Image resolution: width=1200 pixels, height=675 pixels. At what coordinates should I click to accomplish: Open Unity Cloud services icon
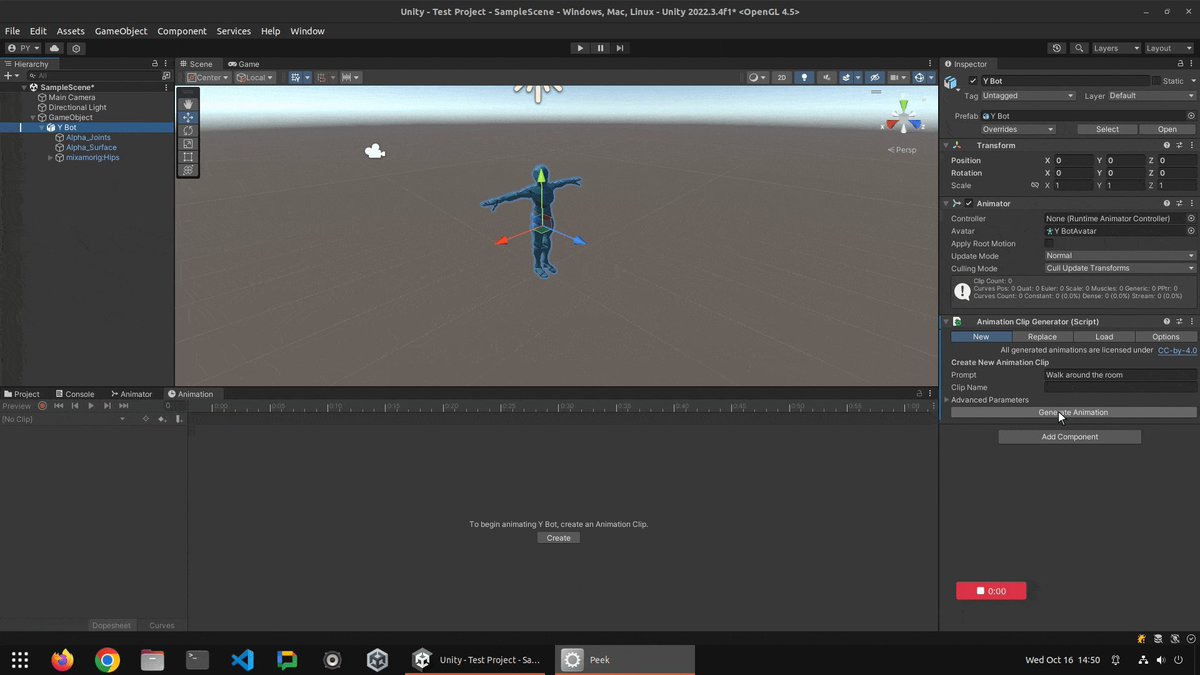[x=55, y=48]
